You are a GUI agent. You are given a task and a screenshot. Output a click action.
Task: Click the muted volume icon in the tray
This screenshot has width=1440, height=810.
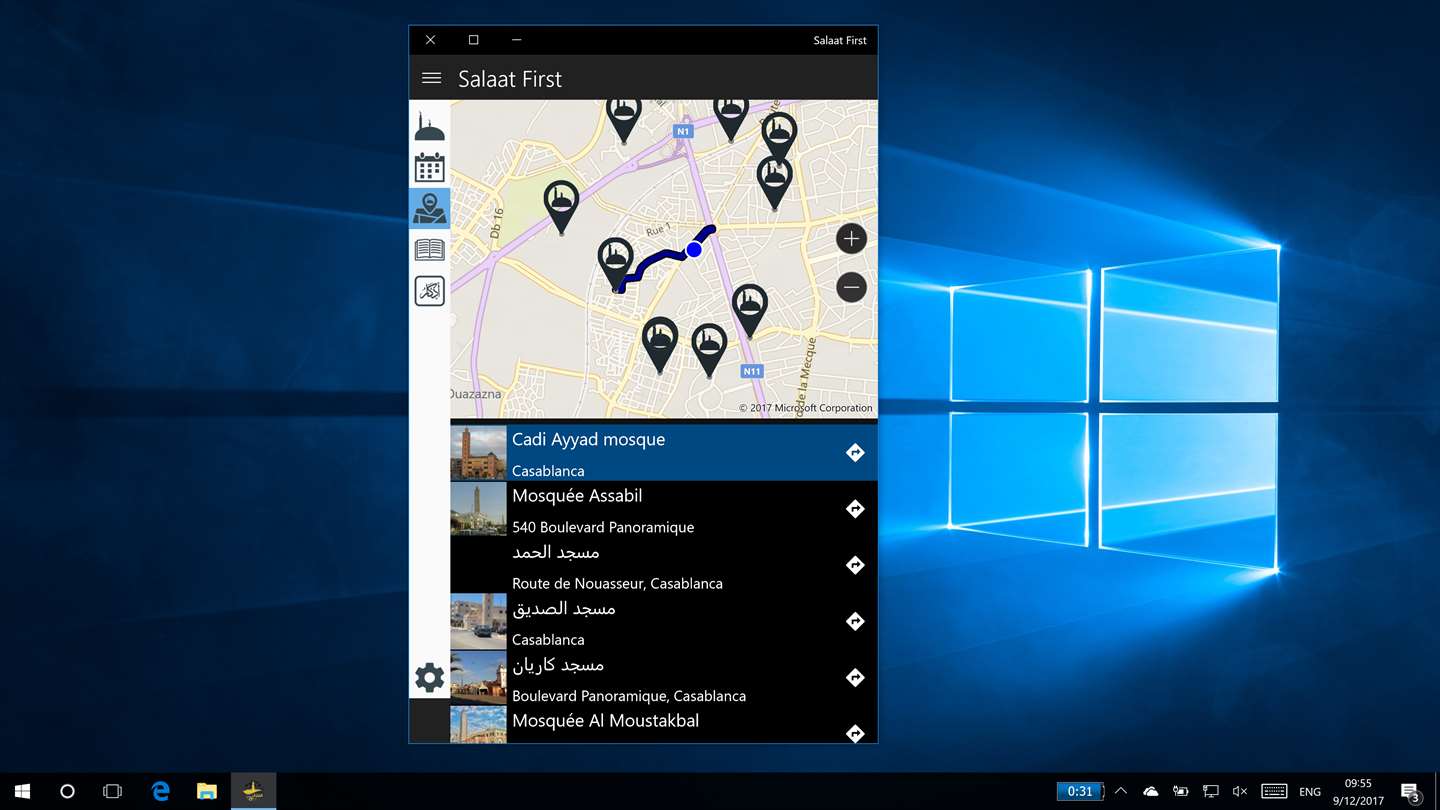pyautogui.click(x=1240, y=791)
